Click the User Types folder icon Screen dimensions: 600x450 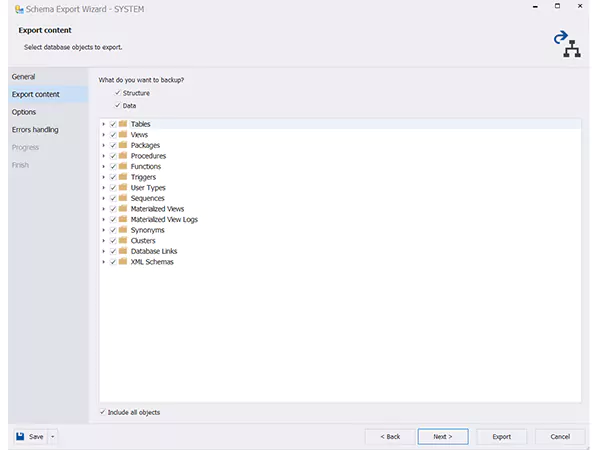[x=123, y=187]
